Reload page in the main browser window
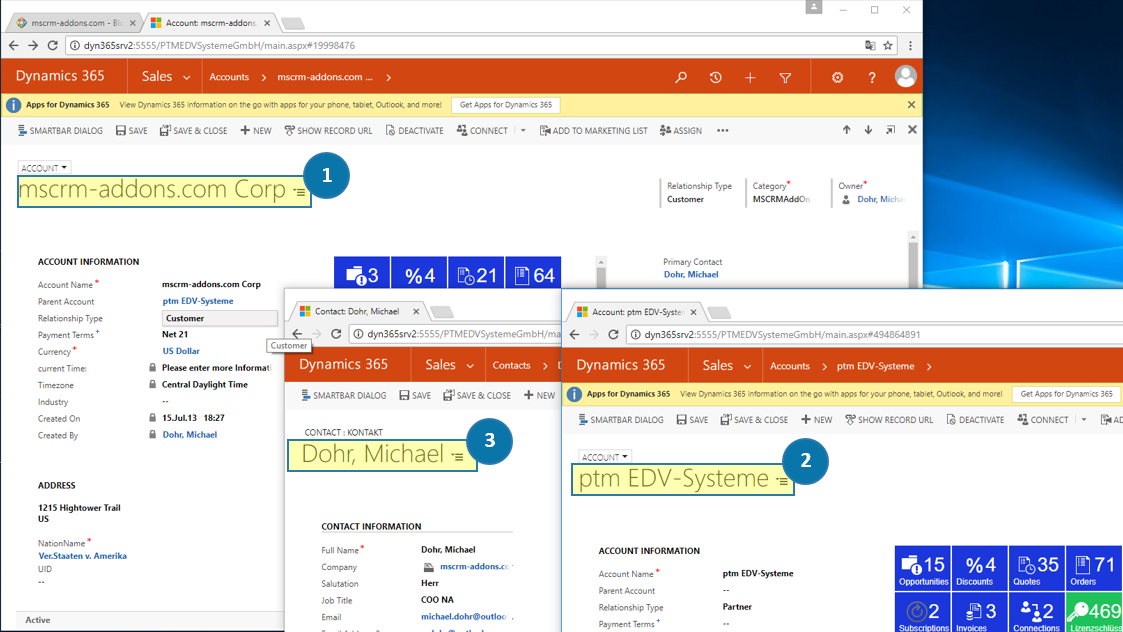Viewport: 1123px width, 632px height. pos(52,45)
